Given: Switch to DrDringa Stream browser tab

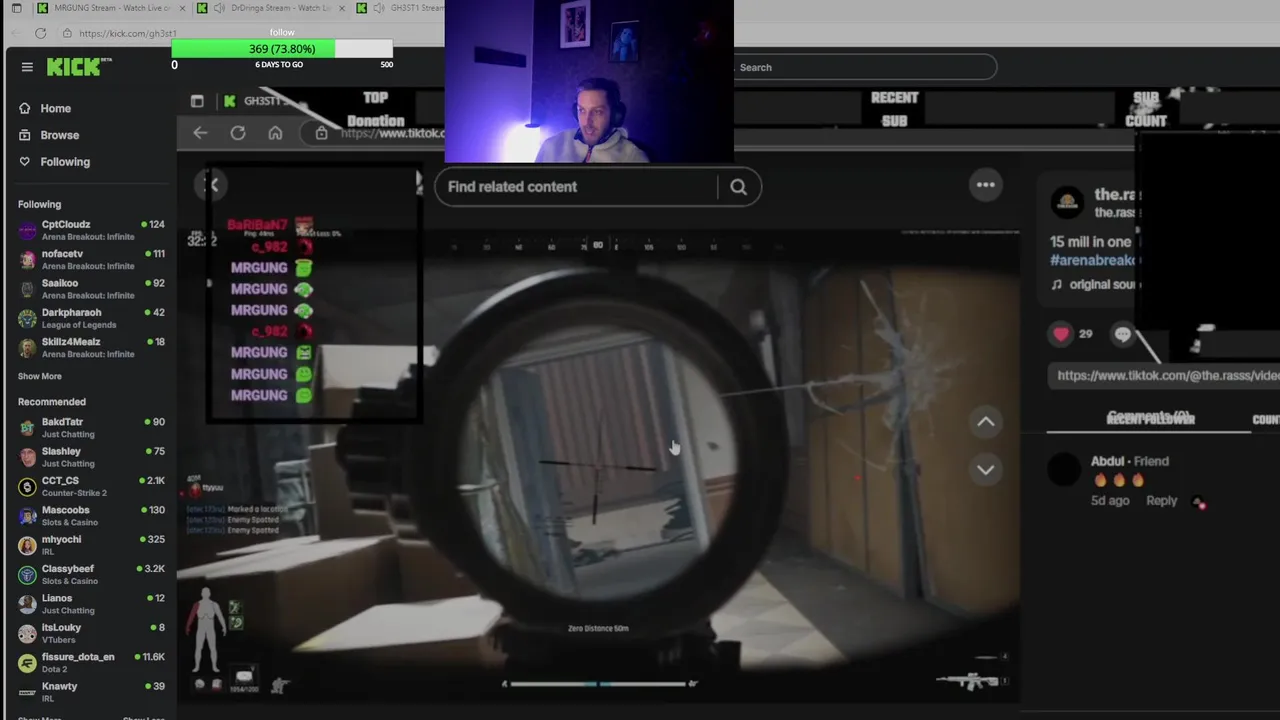Looking at the screenshot, I should point(270,8).
